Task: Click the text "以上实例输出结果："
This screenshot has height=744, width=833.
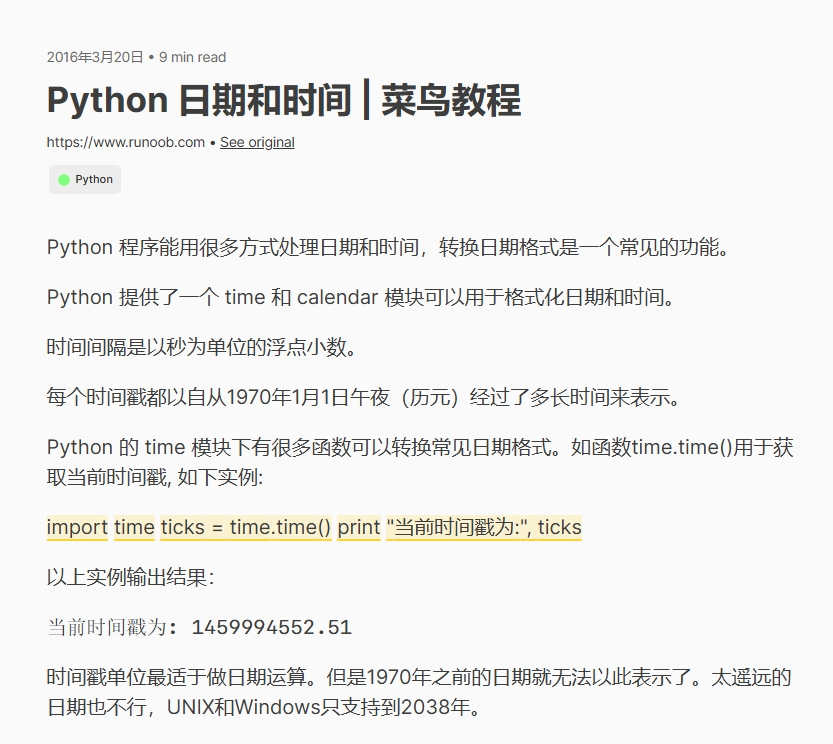Action: click(x=131, y=578)
